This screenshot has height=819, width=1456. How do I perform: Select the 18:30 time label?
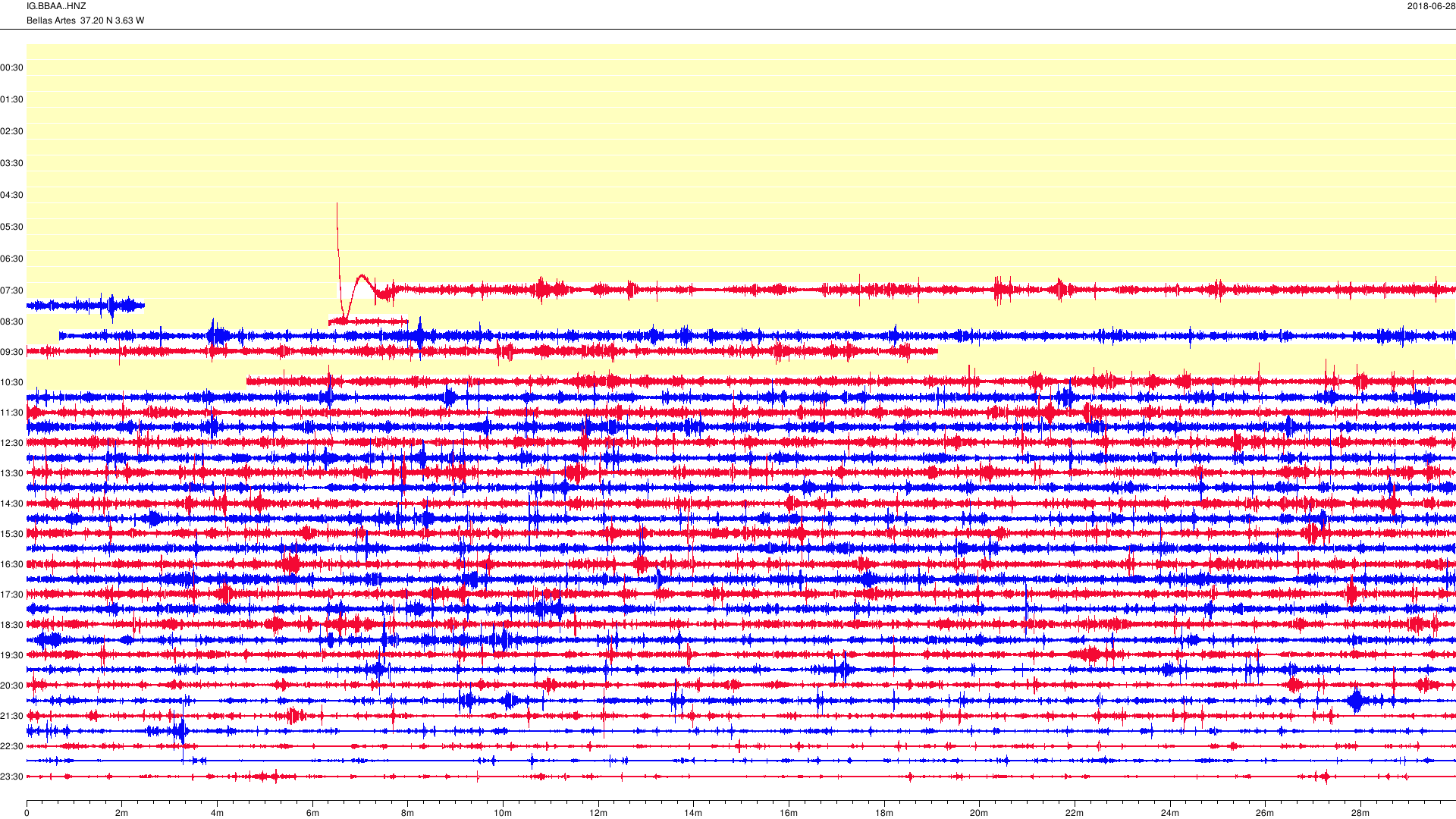pos(11,625)
